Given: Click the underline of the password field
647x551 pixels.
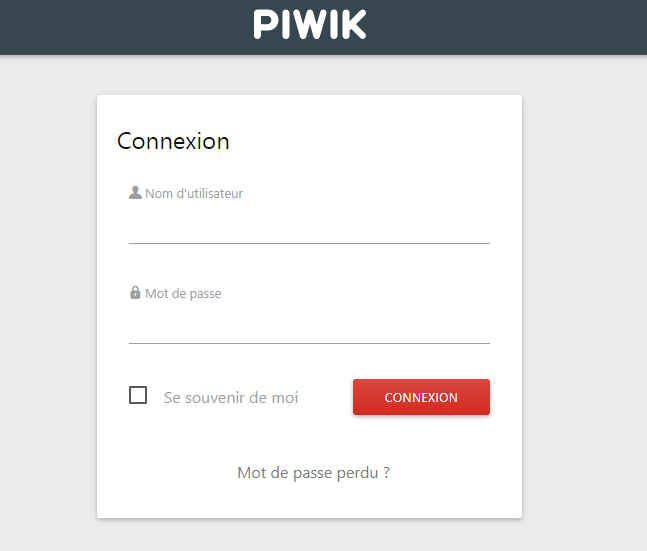Looking at the screenshot, I should [x=309, y=343].
